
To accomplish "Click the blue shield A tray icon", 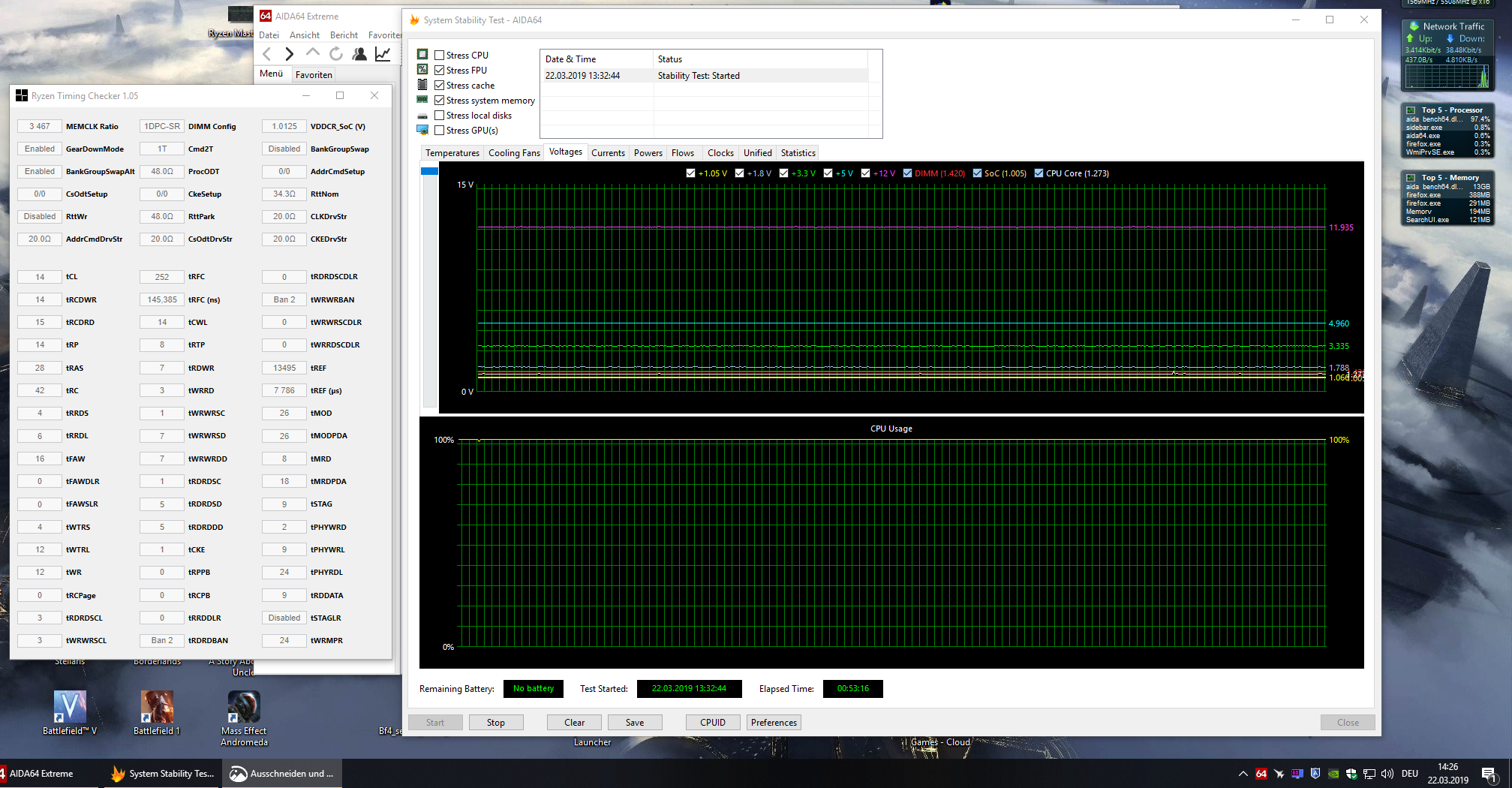I will [1315, 774].
